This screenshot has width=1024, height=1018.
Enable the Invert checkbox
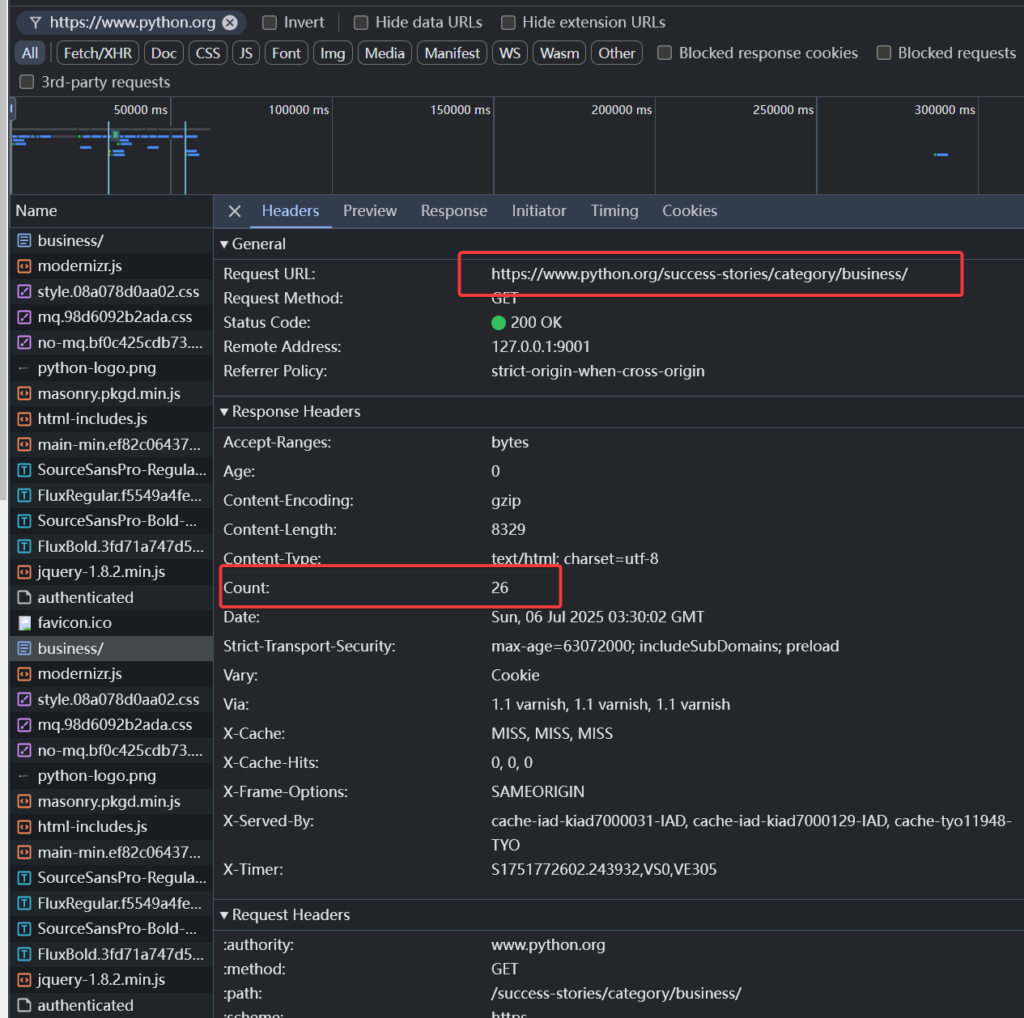tap(270, 22)
